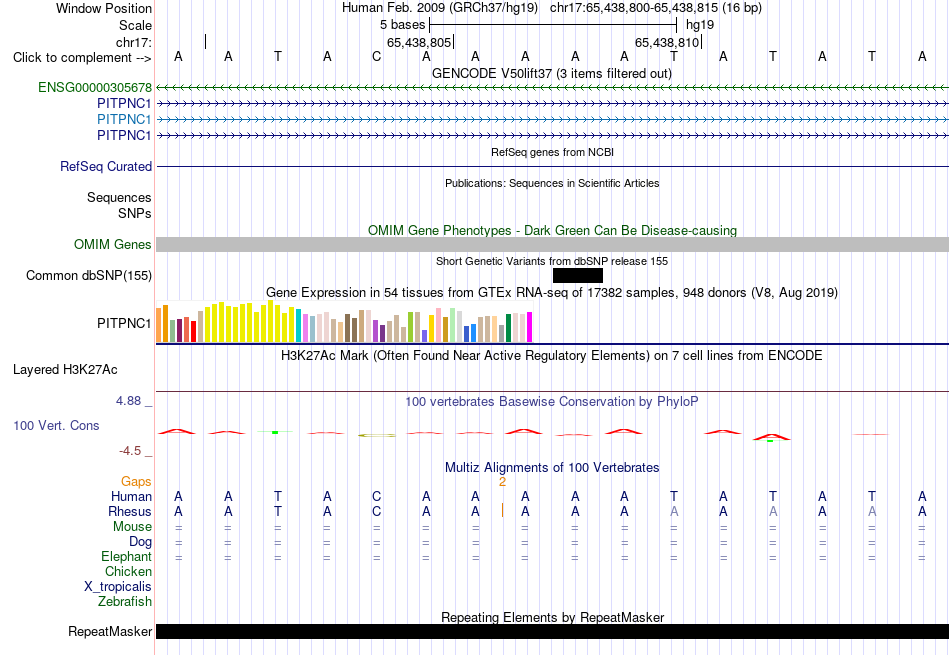This screenshot has width=950, height=655.
Task: Click the 4.88 PhyloP upper scale value
Action: [x=128, y=401]
